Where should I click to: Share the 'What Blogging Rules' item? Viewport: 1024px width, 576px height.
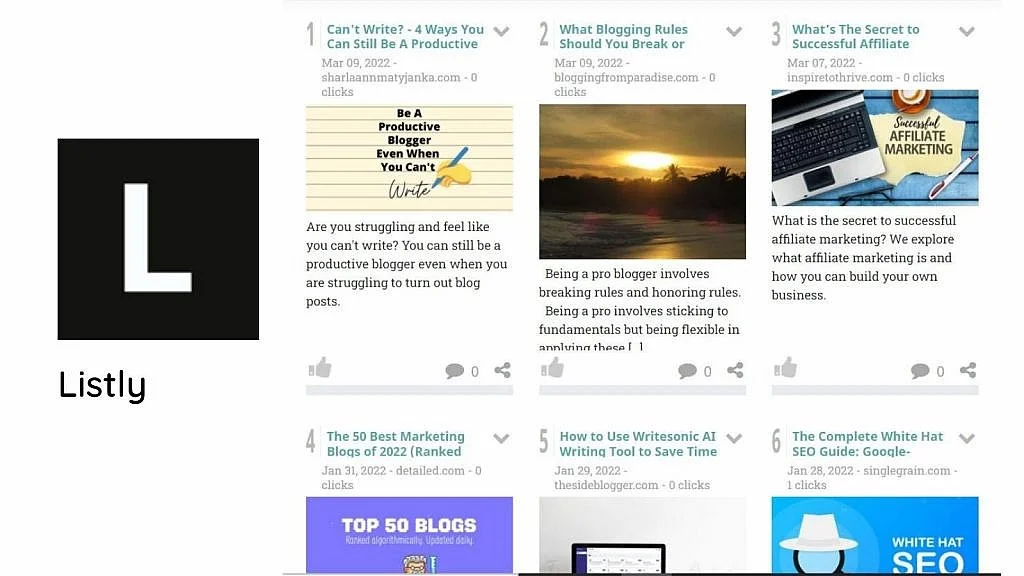[x=735, y=370]
